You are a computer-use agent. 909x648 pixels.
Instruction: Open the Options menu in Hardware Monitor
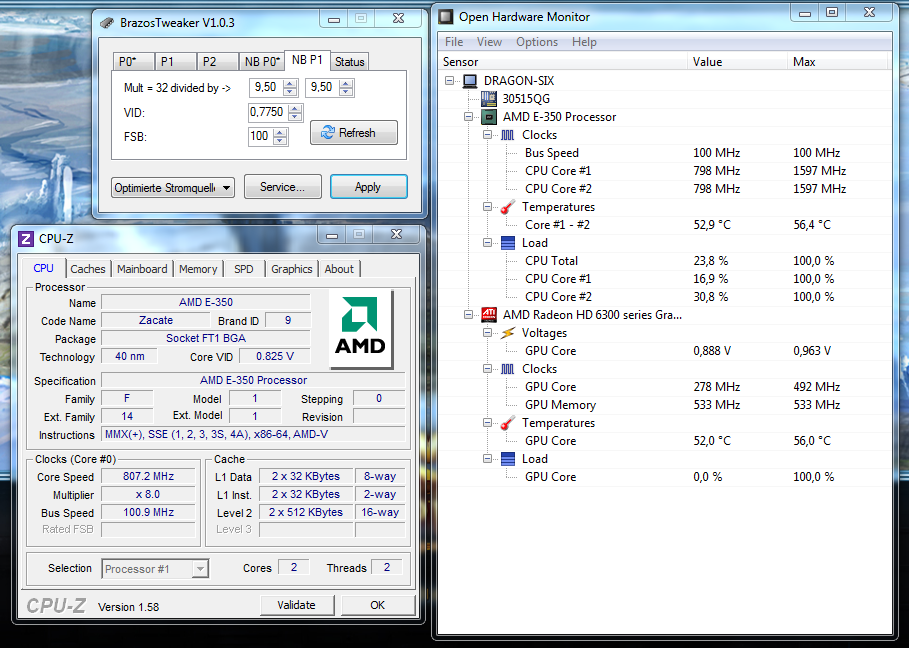[x=537, y=42]
